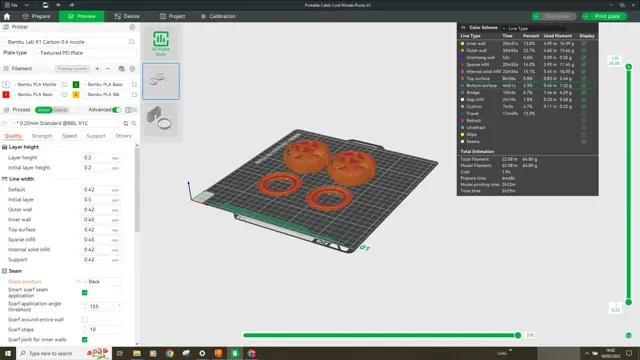Open the printer settings gear icon

[x=132, y=27]
